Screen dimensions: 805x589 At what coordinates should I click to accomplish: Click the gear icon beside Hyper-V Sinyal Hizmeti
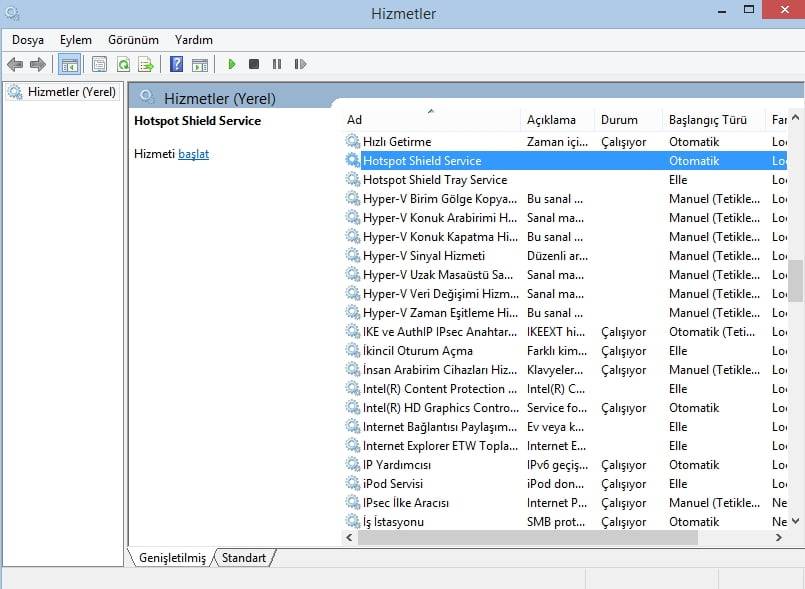pos(352,255)
